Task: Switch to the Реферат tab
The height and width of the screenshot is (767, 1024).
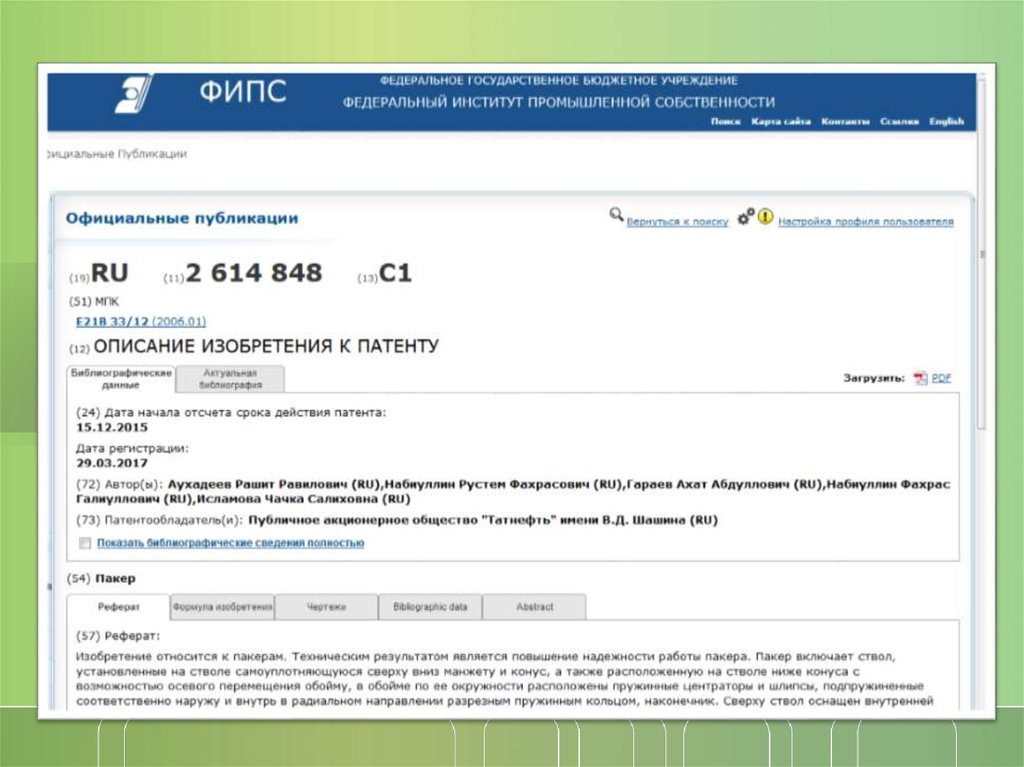Action: pos(118,607)
